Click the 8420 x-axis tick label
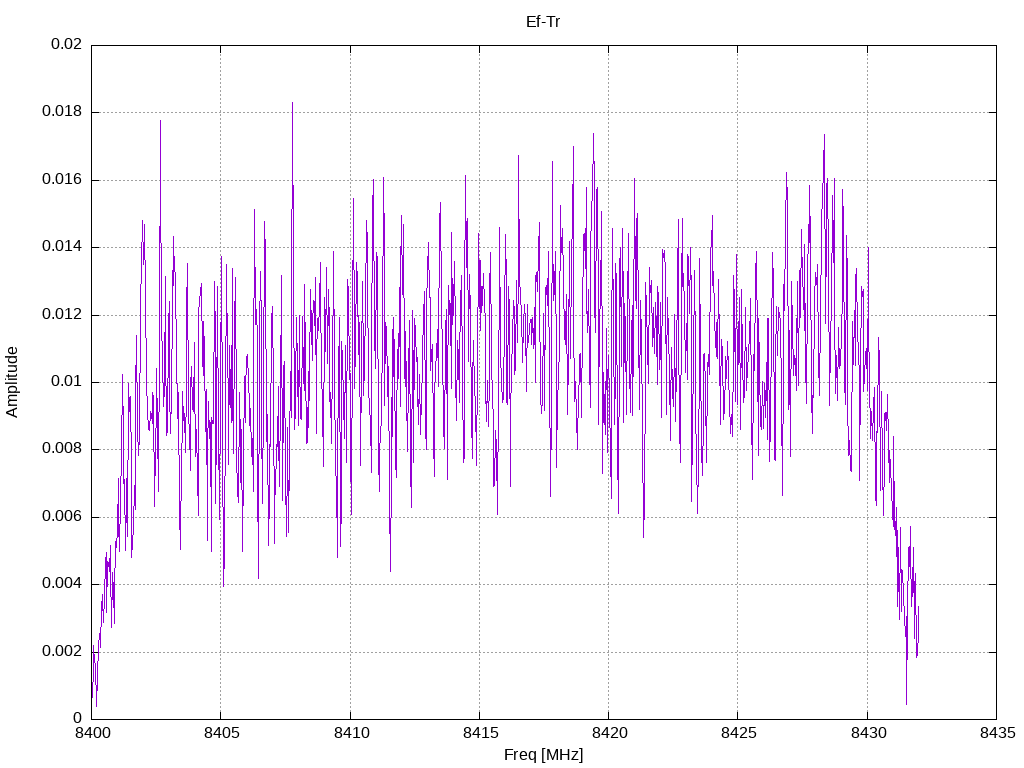Image resolution: width=1024 pixels, height=768 pixels. click(609, 733)
